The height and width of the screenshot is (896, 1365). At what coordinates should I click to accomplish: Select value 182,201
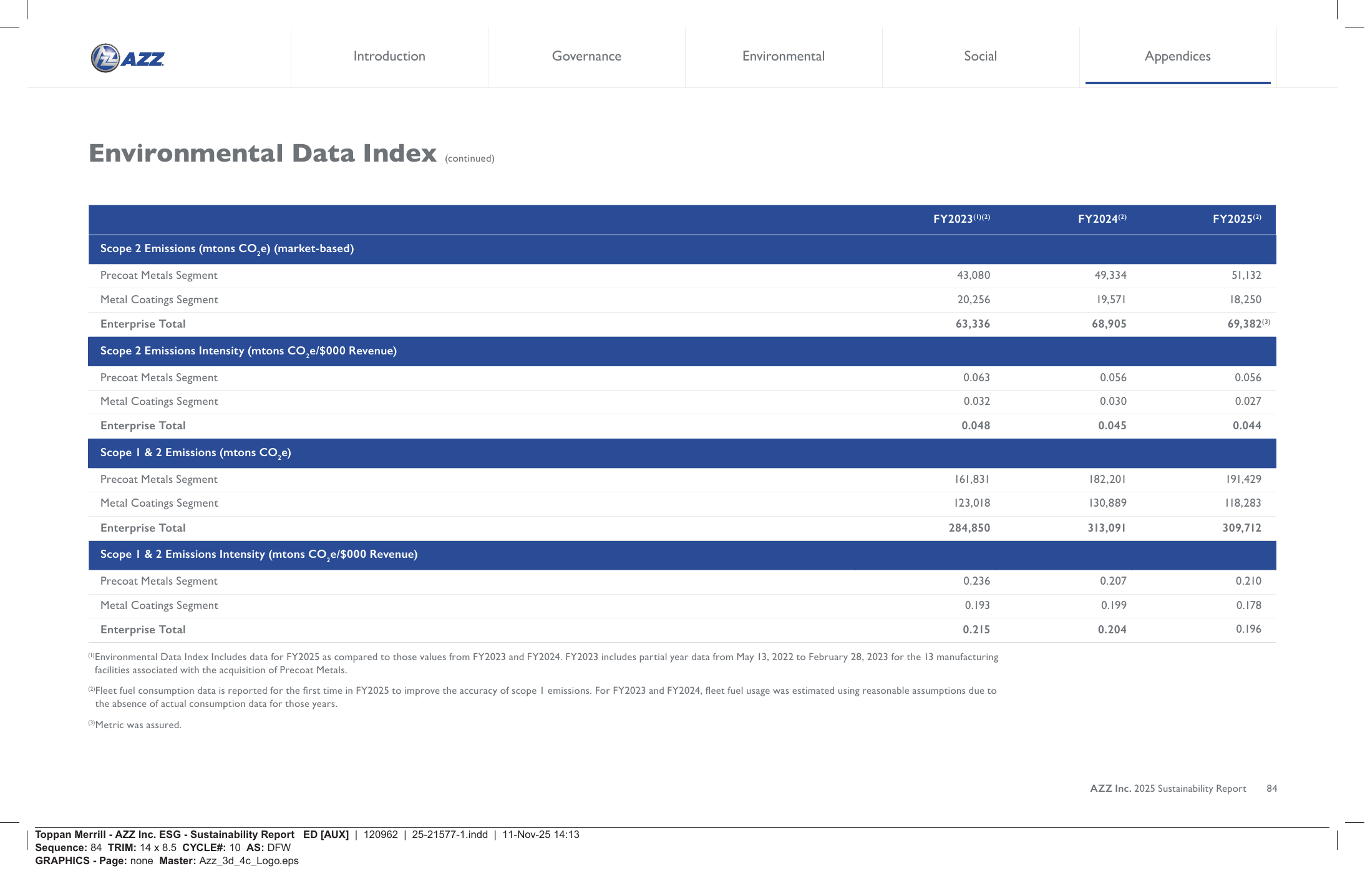coord(1107,479)
